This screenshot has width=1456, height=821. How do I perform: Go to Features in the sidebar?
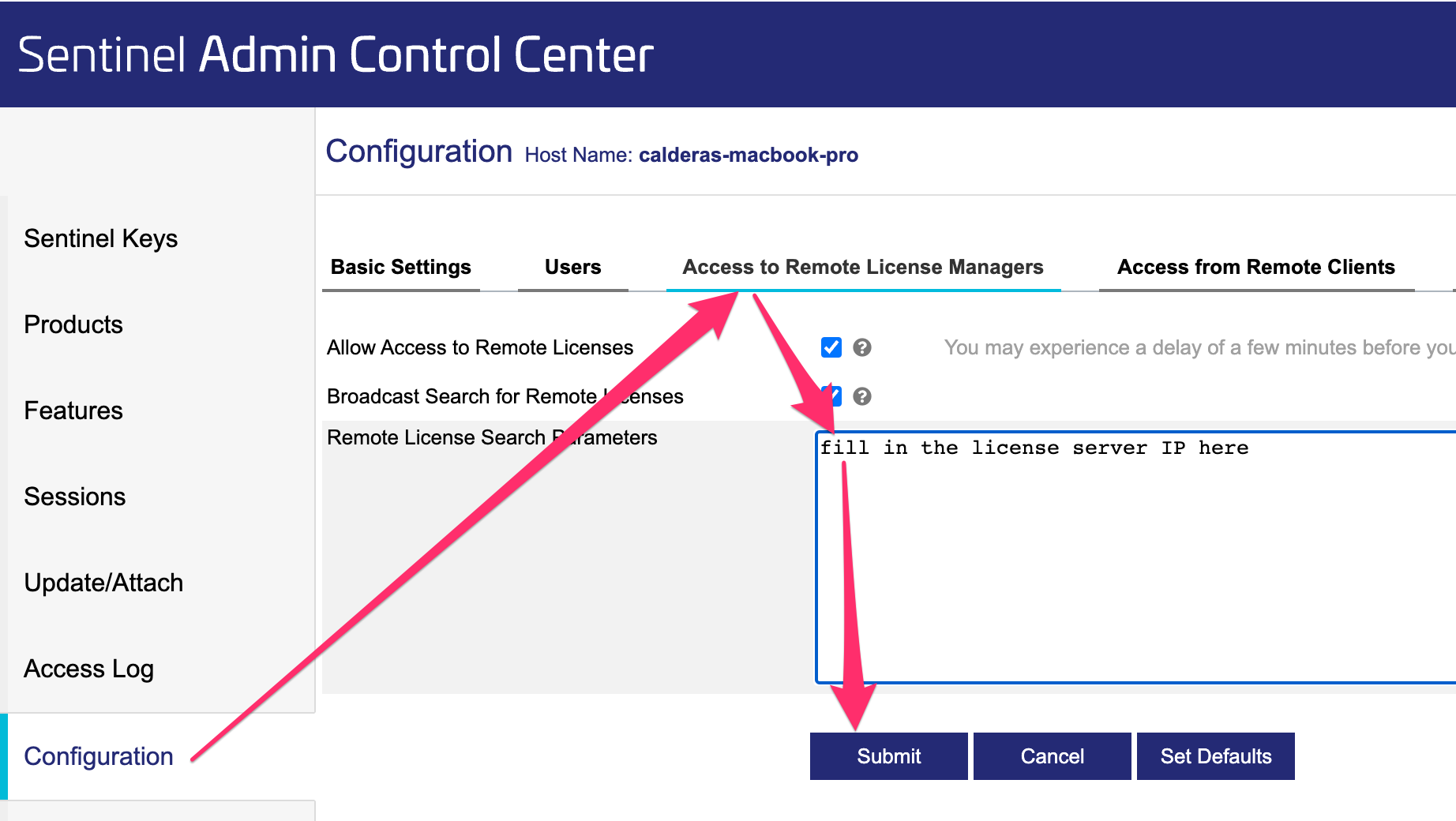point(73,410)
